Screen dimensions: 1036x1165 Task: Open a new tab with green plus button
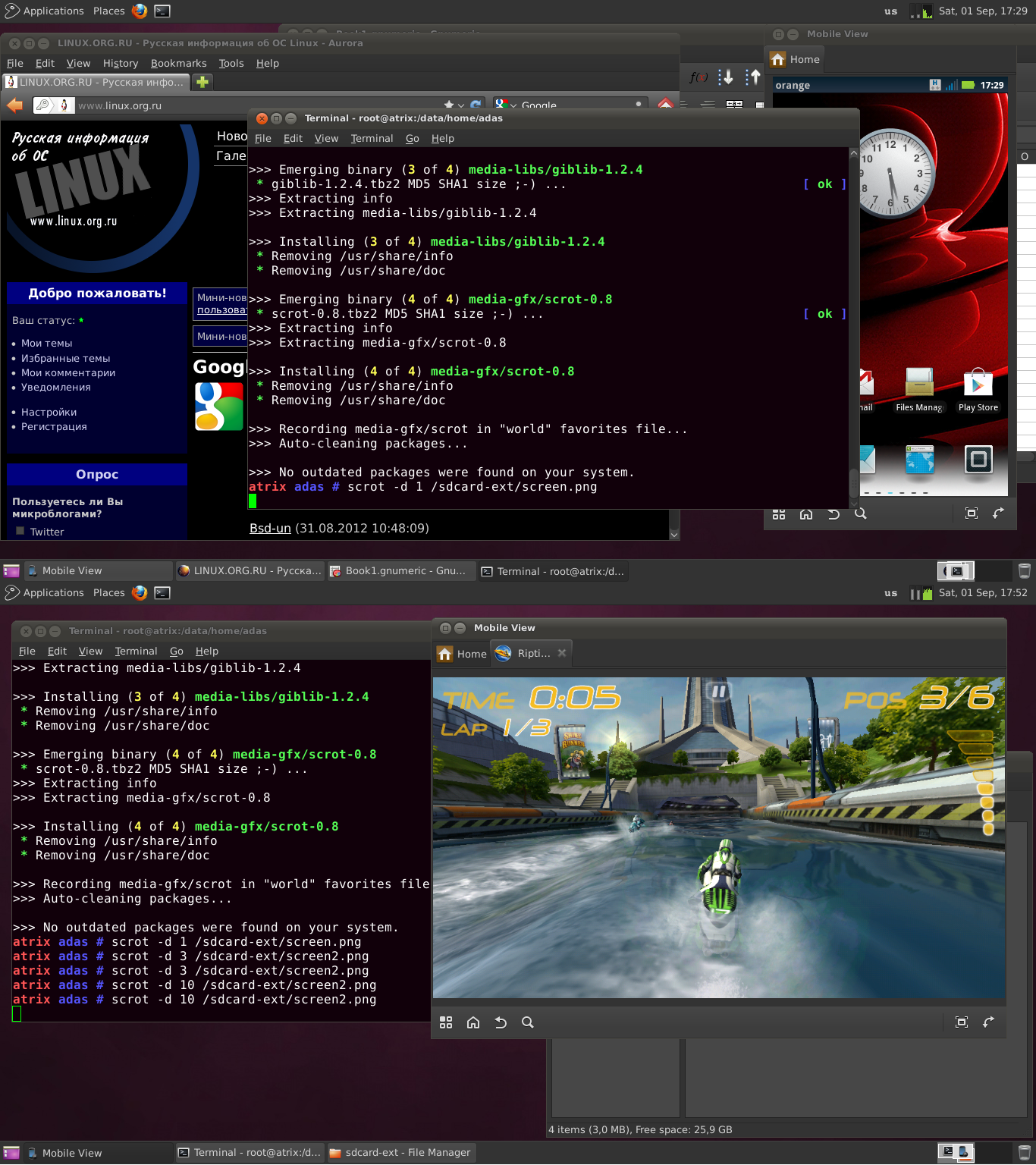click(x=202, y=82)
